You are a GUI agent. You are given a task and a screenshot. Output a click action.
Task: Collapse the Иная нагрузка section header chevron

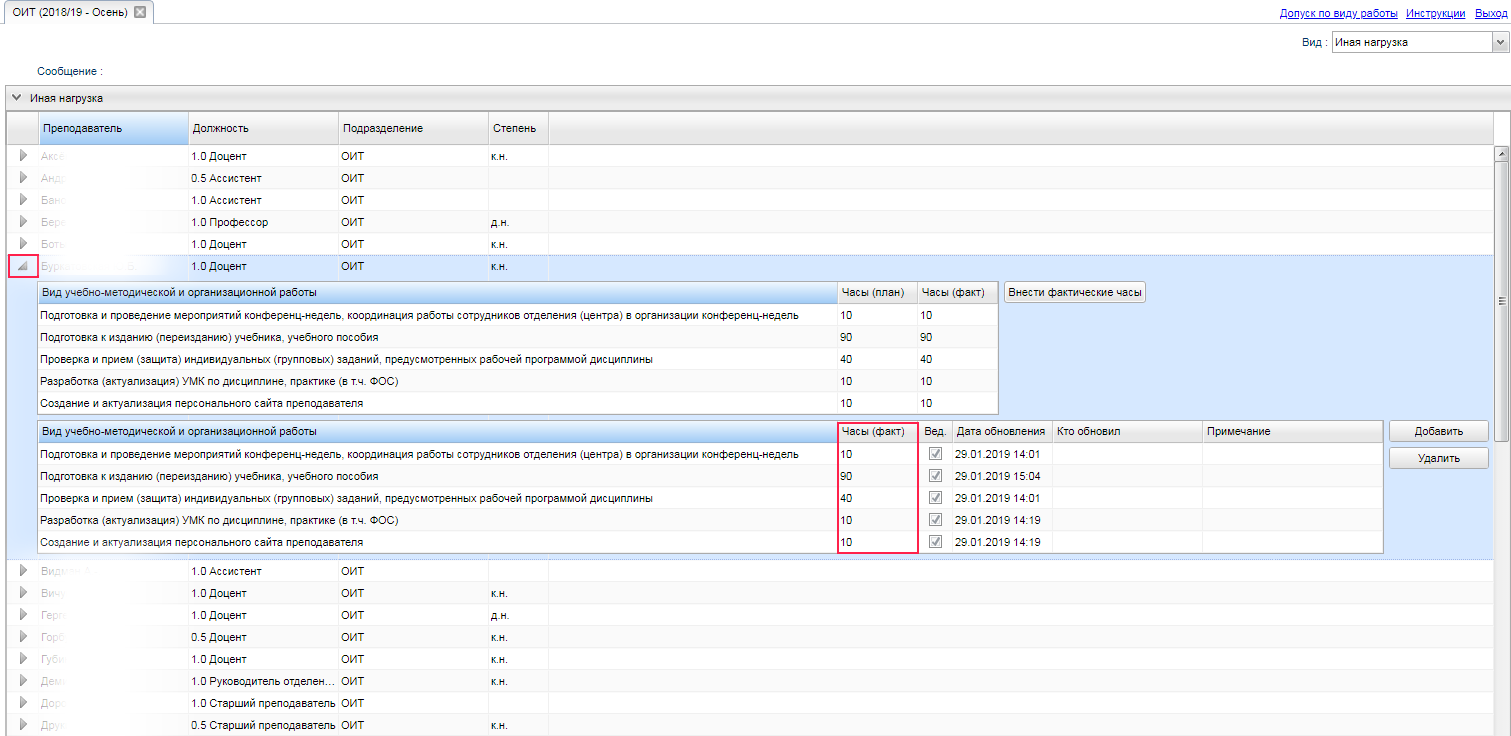point(16,98)
